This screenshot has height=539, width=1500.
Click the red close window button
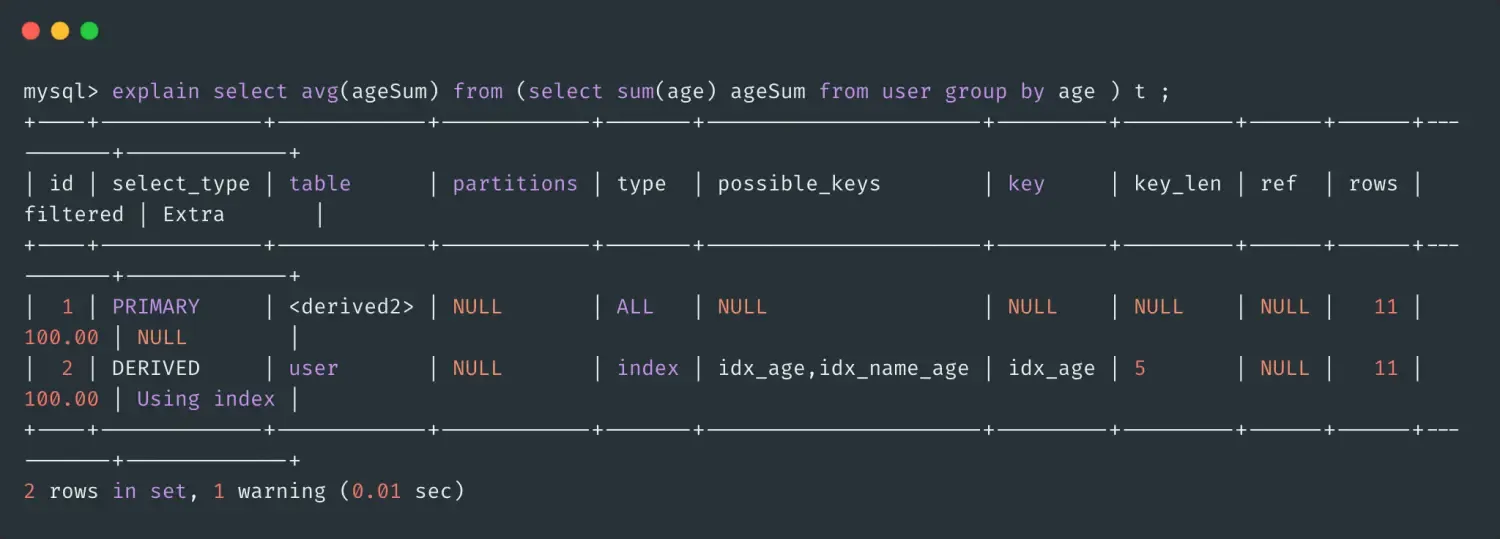(30, 31)
